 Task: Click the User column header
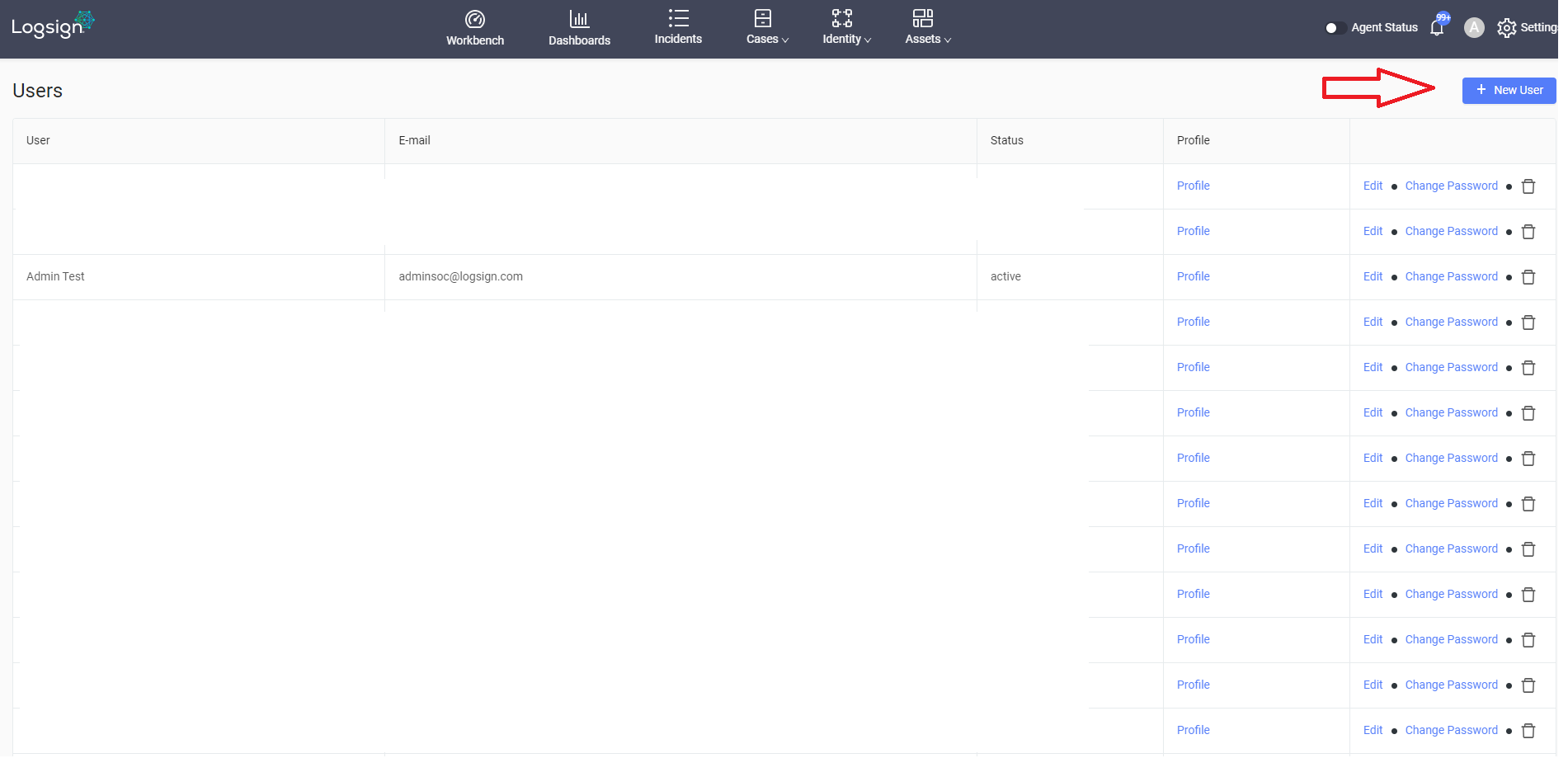point(199,141)
